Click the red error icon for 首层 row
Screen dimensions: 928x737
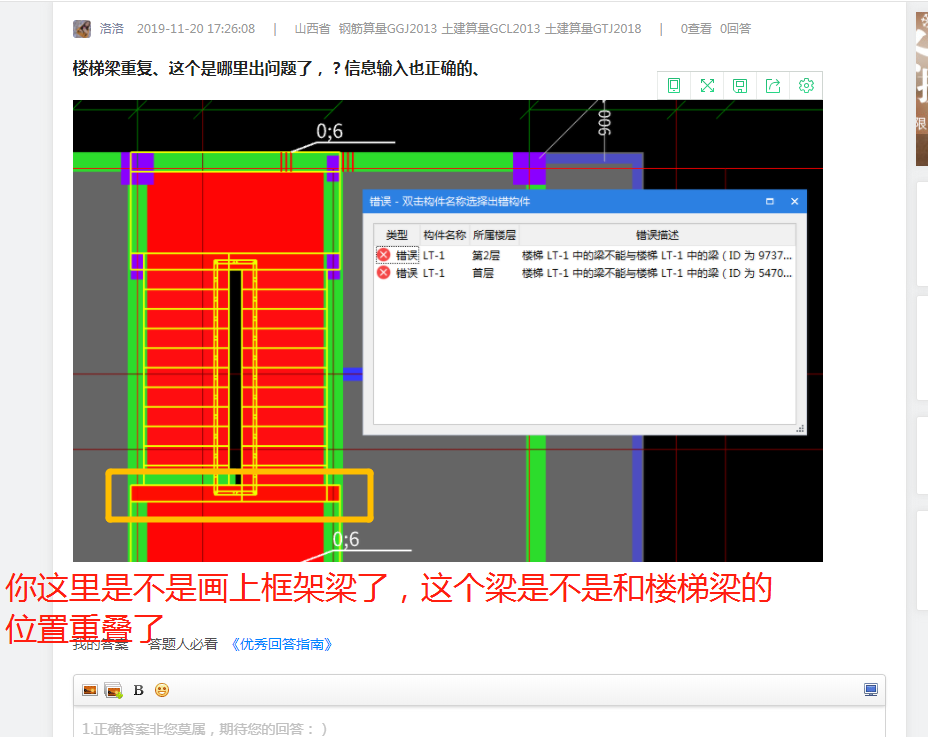[x=384, y=272]
